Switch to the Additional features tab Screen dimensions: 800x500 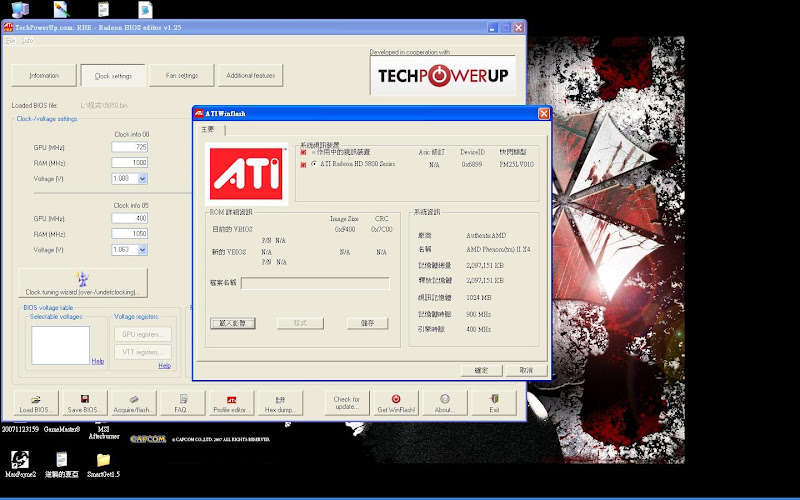(x=251, y=76)
